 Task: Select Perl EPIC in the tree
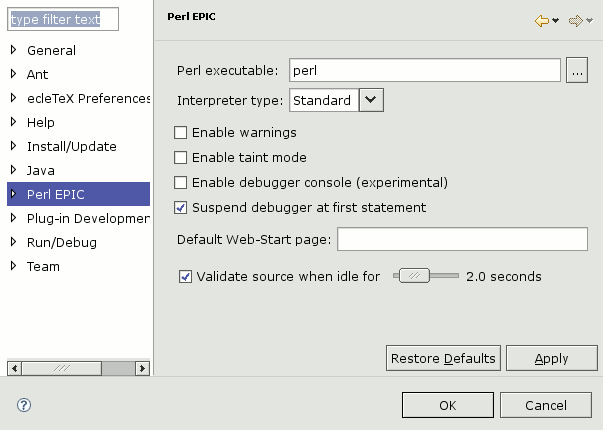click(x=78, y=194)
